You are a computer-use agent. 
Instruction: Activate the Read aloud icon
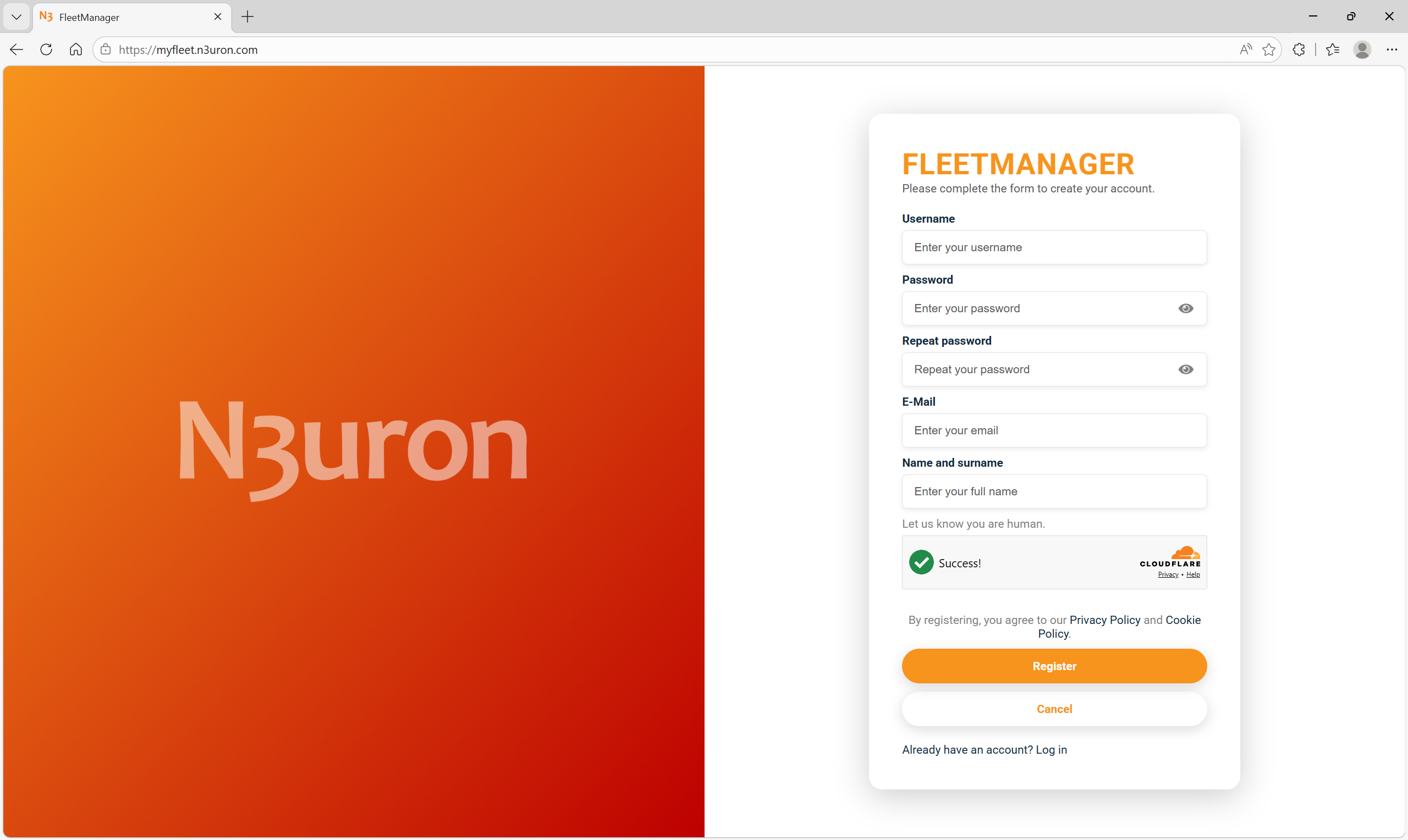point(1246,50)
